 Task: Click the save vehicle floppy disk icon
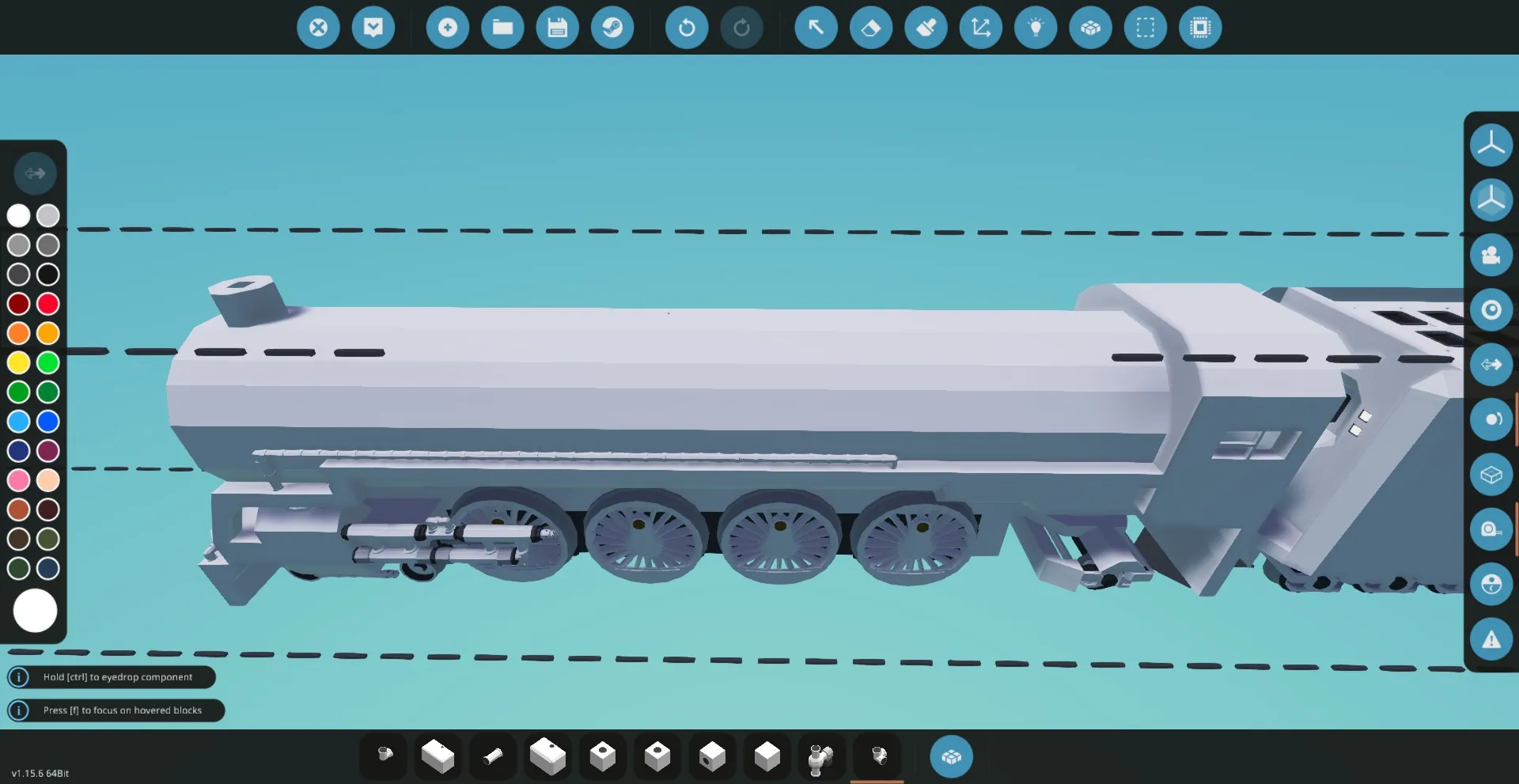tap(558, 28)
